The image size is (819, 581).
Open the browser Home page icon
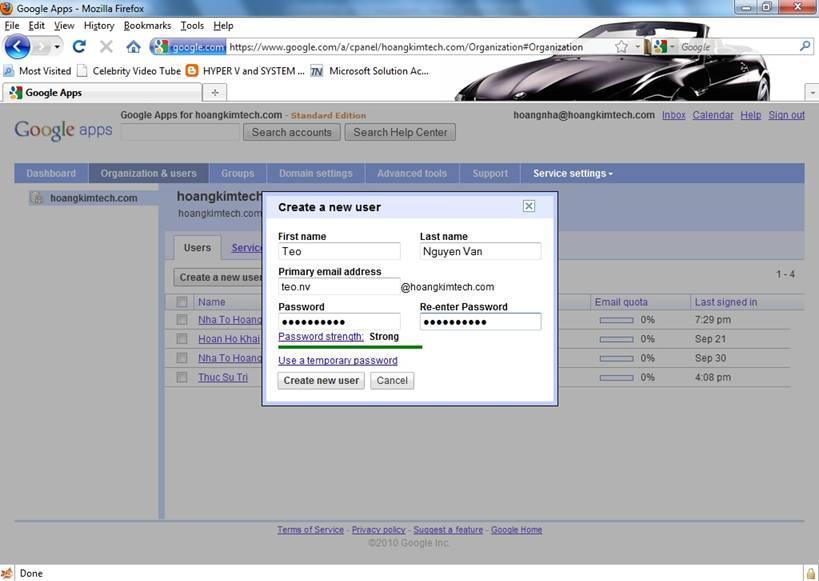pyautogui.click(x=133, y=47)
